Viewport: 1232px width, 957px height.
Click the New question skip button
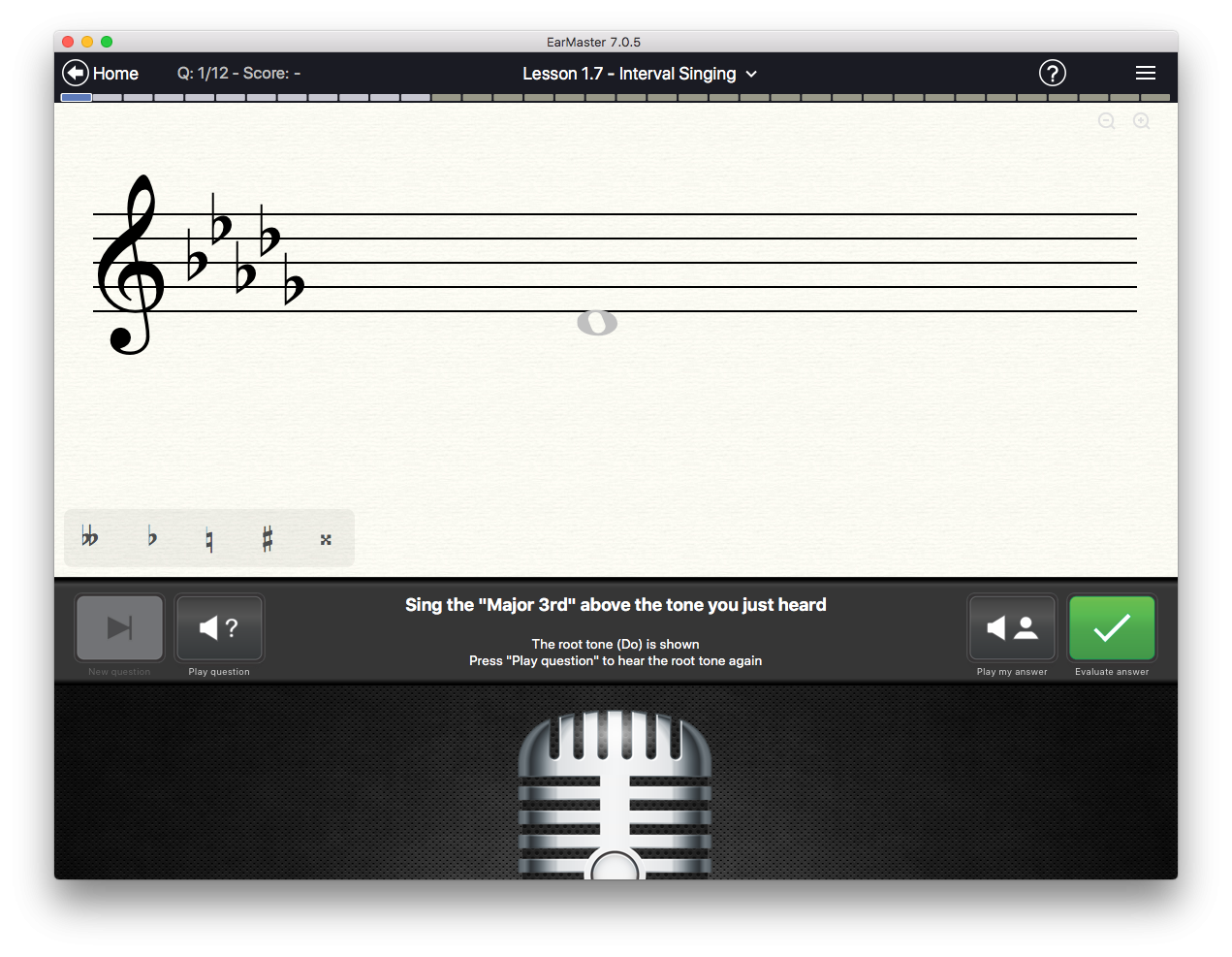(118, 628)
